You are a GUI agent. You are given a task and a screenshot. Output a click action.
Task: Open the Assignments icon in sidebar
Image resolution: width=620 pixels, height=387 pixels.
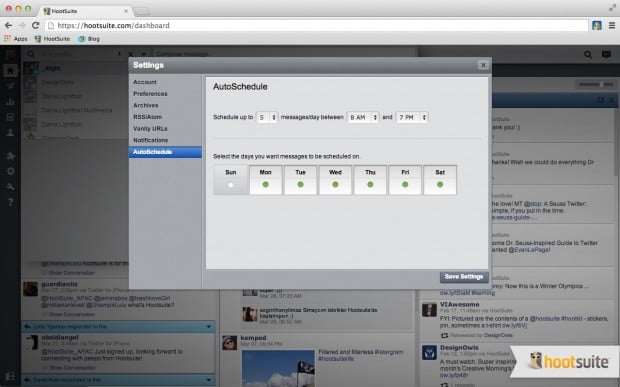10,117
